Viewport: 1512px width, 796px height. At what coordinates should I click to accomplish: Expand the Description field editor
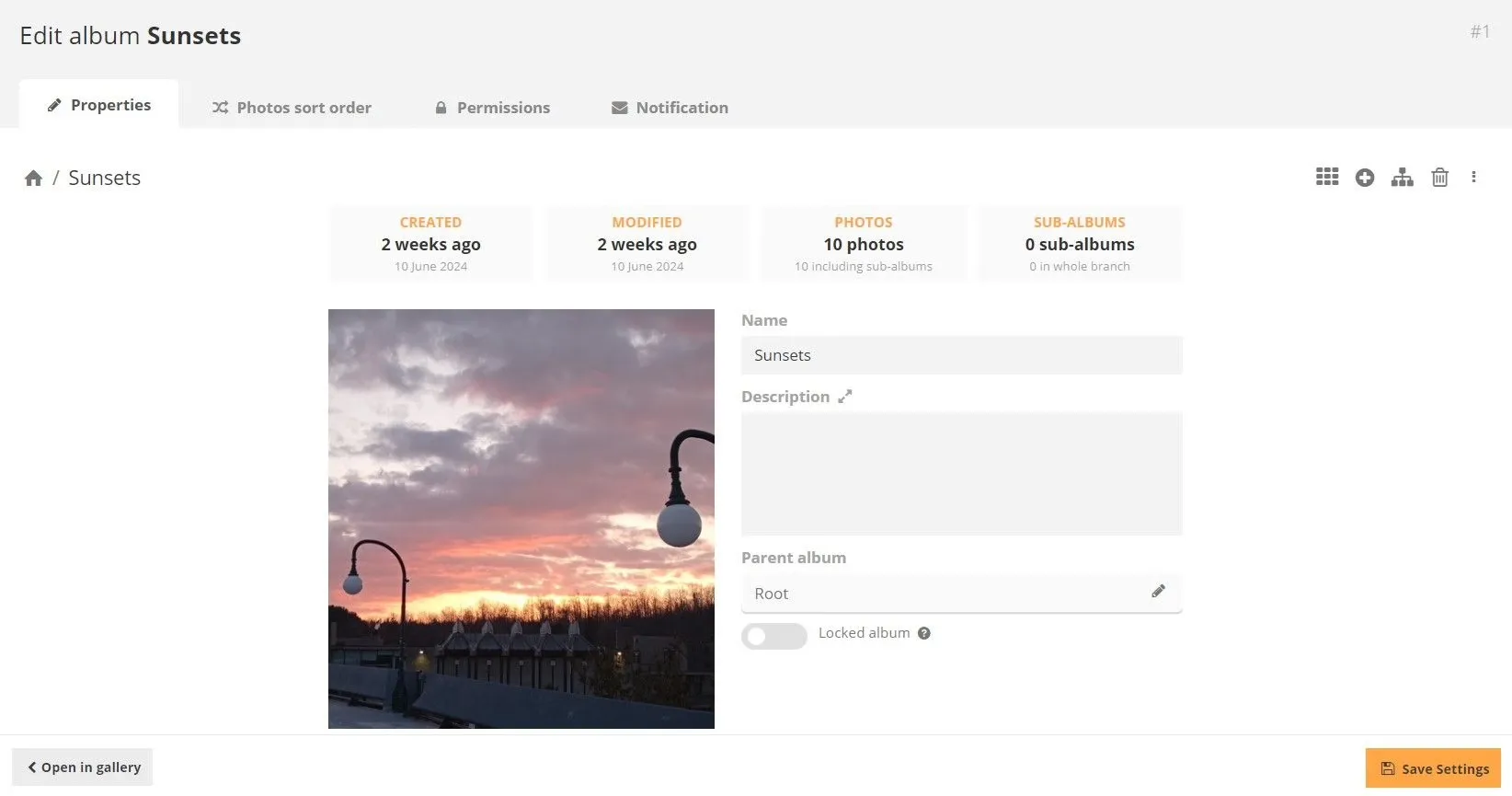coord(844,397)
